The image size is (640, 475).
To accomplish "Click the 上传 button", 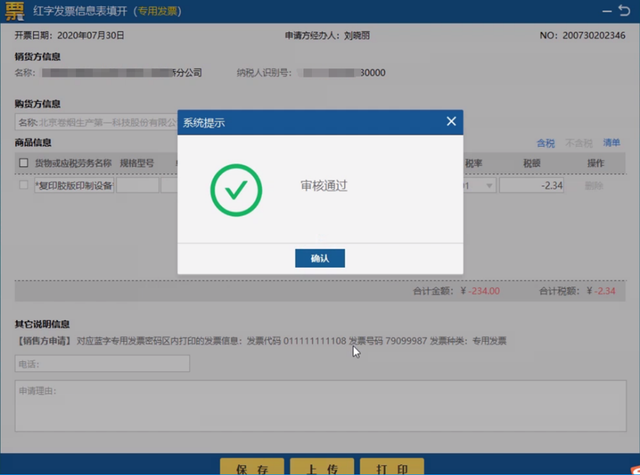I will (323, 468).
